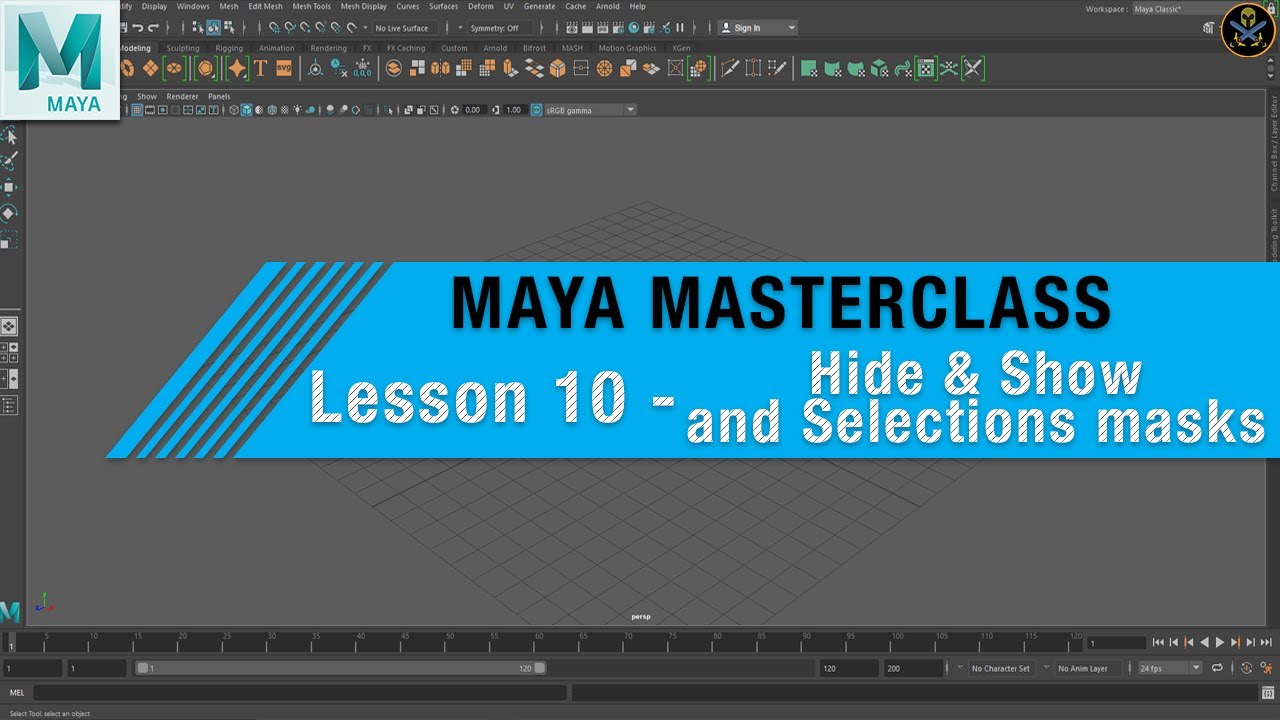The width and height of the screenshot is (1280, 720).
Task: Open the Deform menu
Action: click(481, 6)
